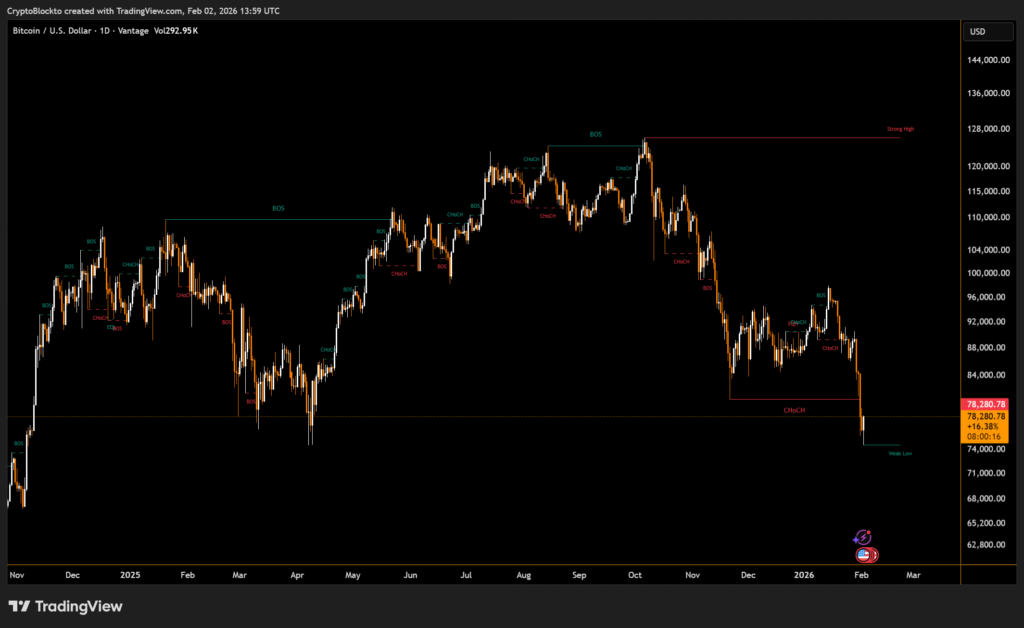The height and width of the screenshot is (628, 1024).
Task: Click the 2025 marker on the time axis
Action: (x=131, y=576)
